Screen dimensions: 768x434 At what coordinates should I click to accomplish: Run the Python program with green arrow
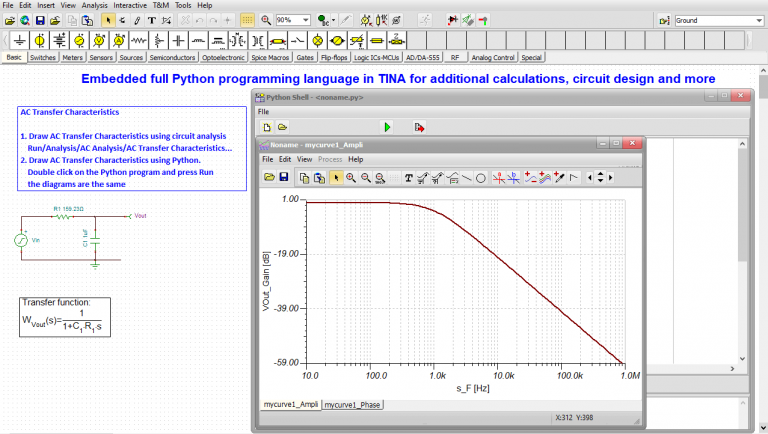click(387, 127)
